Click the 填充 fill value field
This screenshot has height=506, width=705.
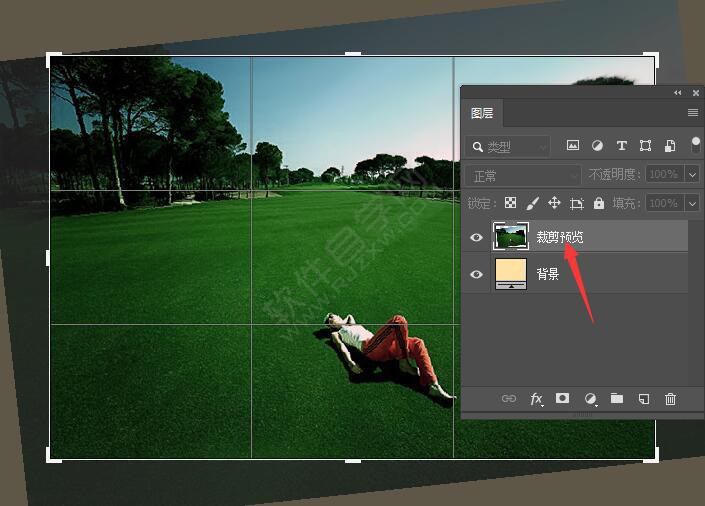(665, 203)
